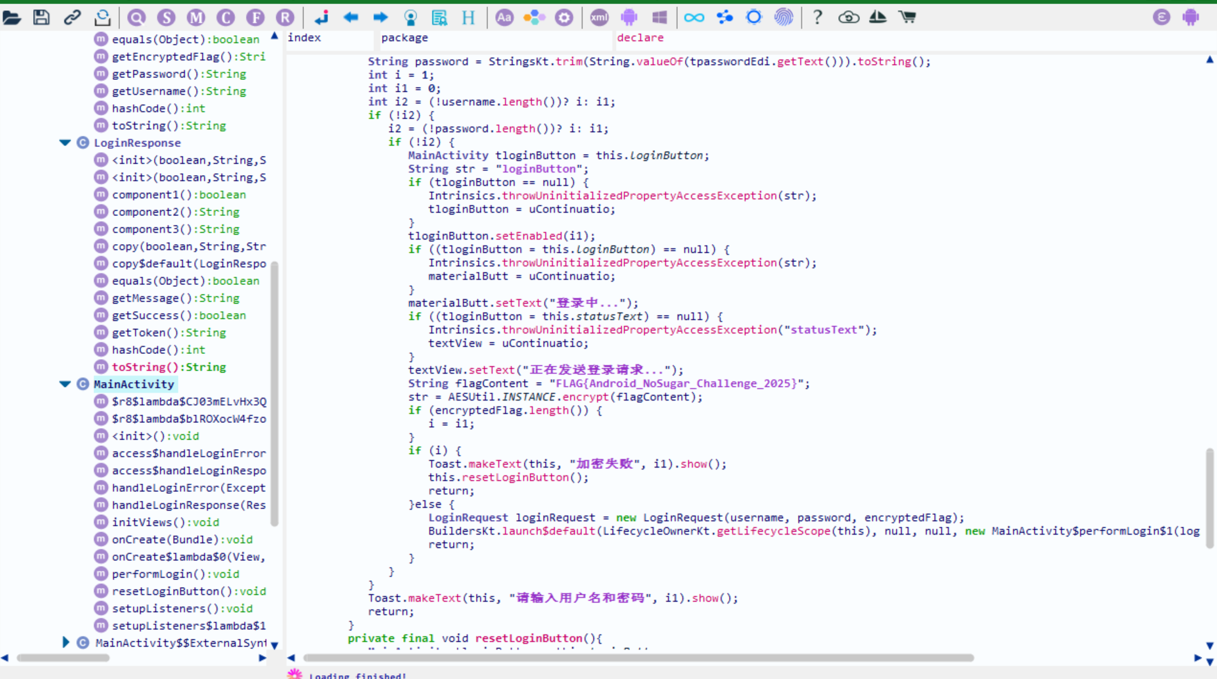Image resolution: width=1217 pixels, height=679 pixels.
Task: Click the purple E icon at far right
Action: [x=1161, y=17]
